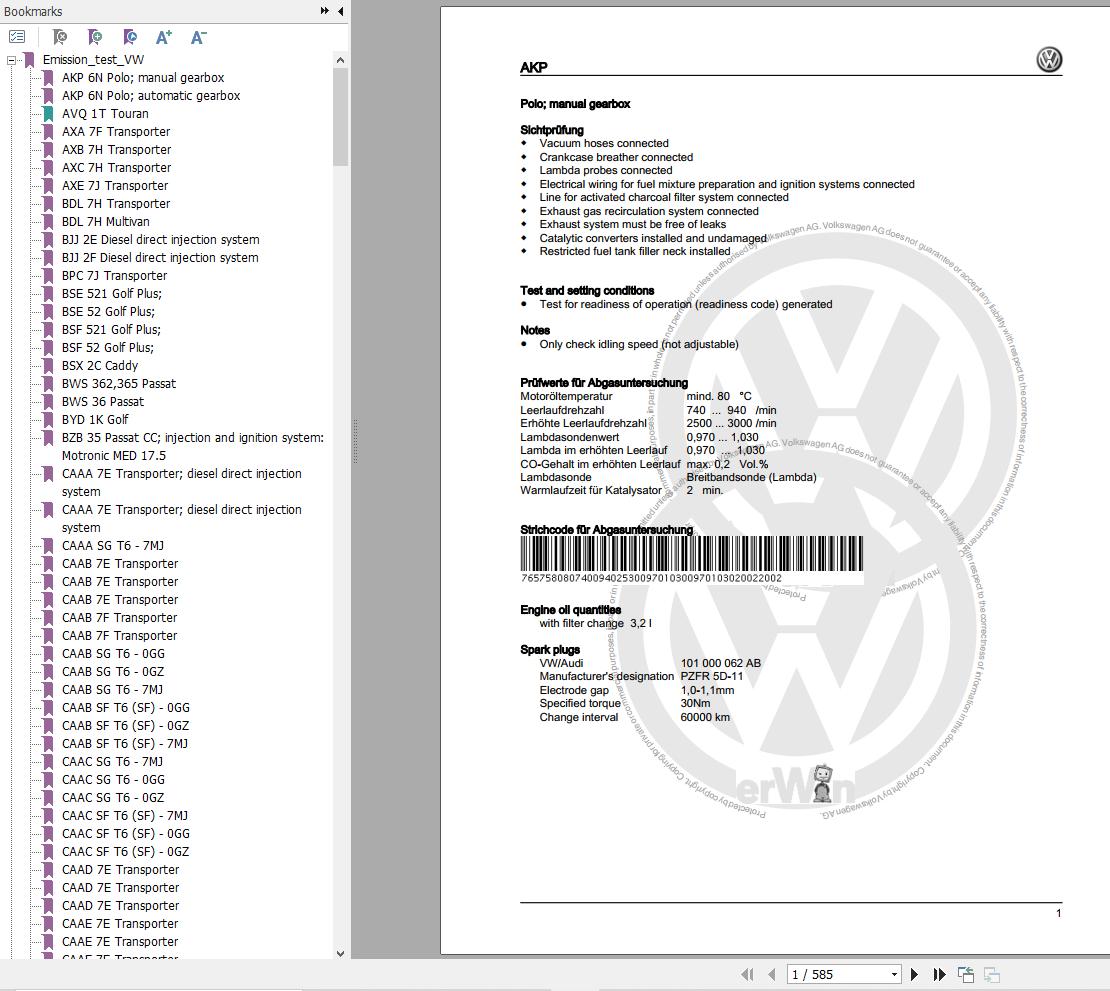Screen dimensions: 1110x991
Task: Click the bookmarks scrollbar down arrow
Action: 341,953
